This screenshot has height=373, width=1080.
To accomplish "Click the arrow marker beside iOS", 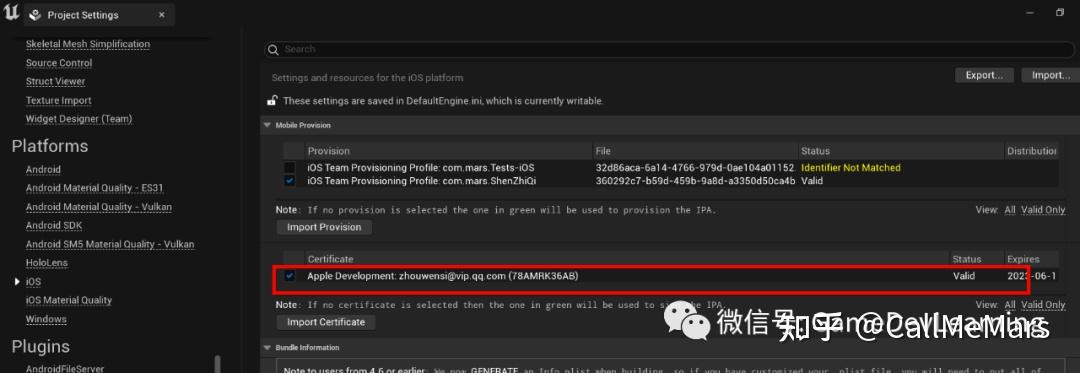I will (x=17, y=281).
